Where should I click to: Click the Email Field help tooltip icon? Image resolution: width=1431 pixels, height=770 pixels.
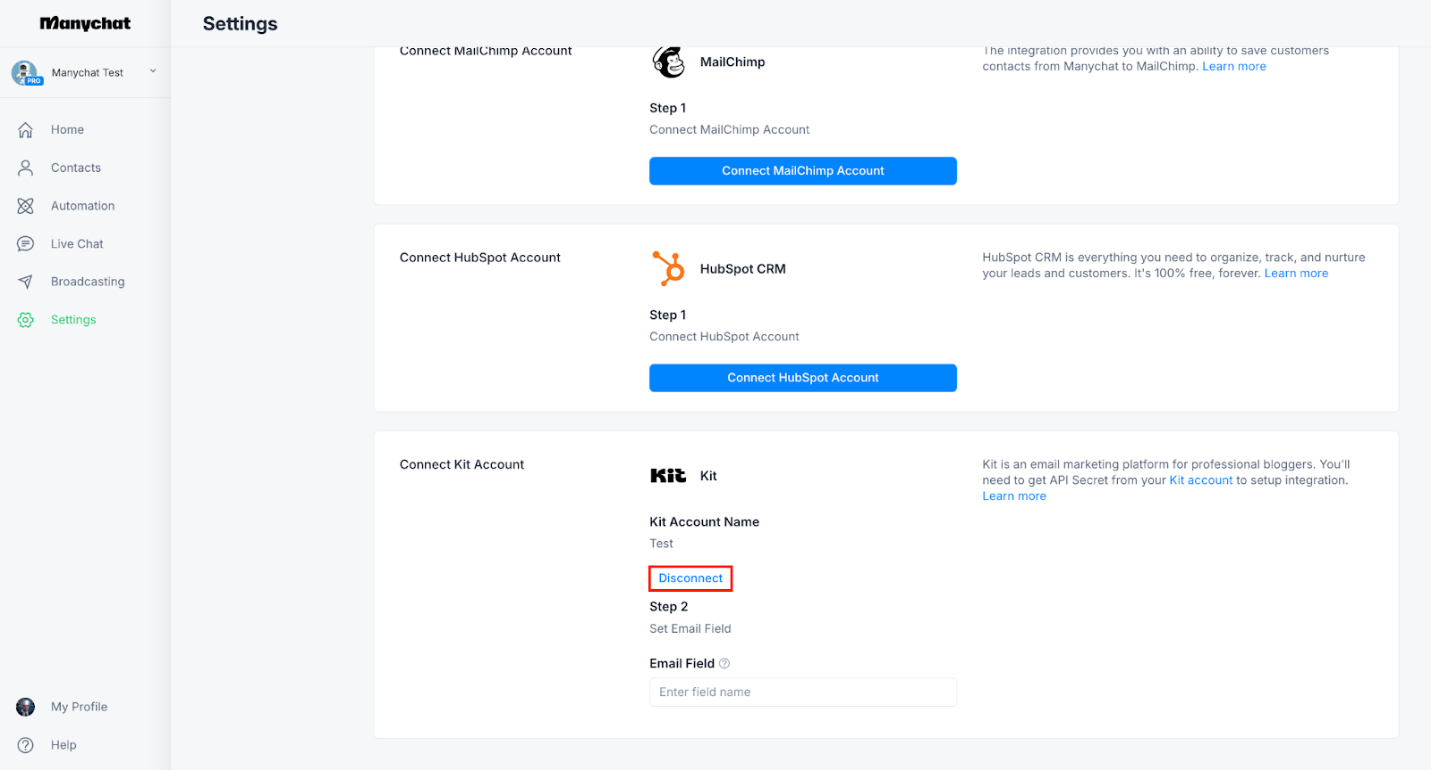725,663
